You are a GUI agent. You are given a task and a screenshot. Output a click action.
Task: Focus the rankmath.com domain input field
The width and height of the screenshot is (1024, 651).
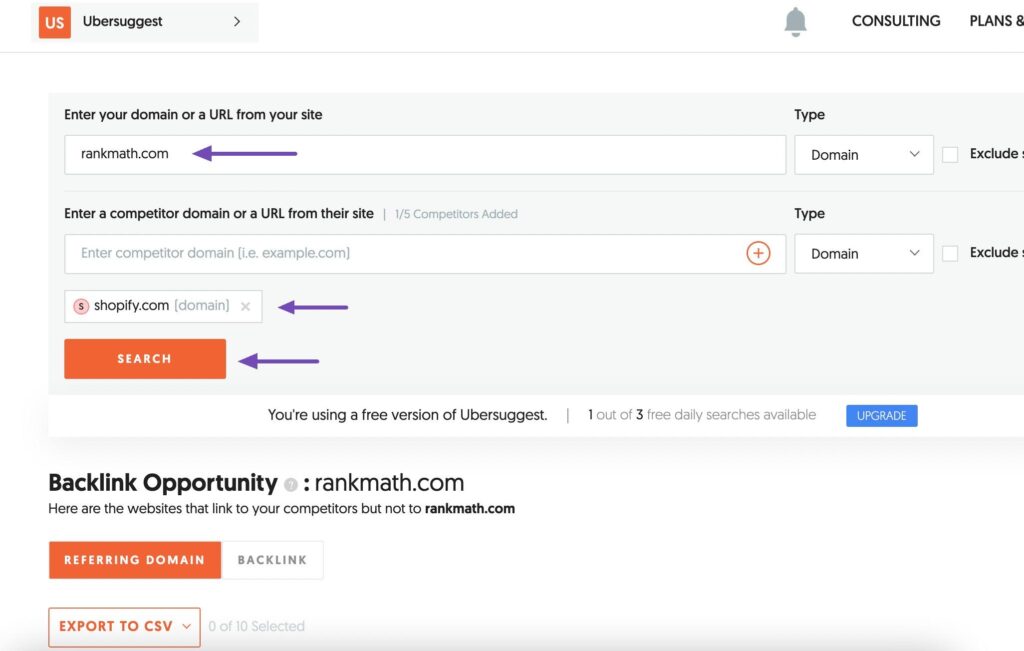(424, 155)
